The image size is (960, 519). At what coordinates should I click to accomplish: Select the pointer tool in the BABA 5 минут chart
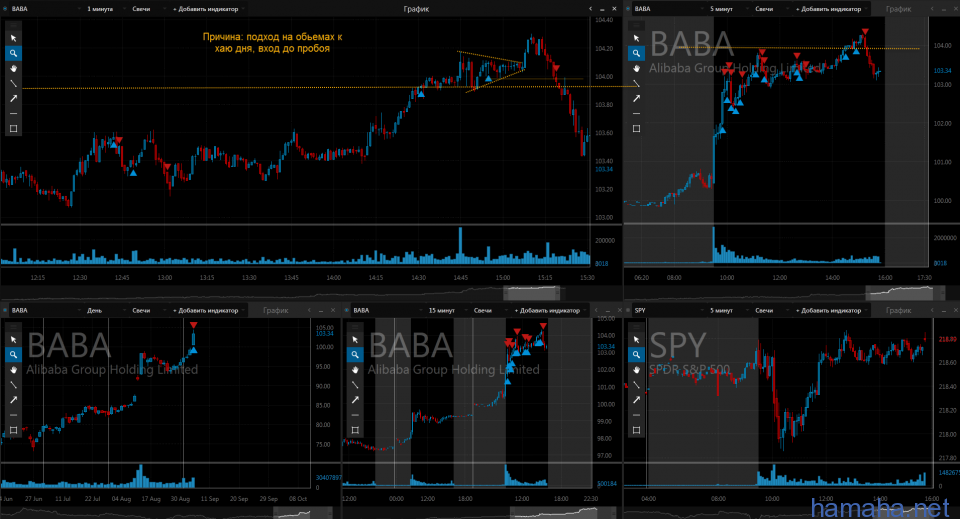coord(637,38)
